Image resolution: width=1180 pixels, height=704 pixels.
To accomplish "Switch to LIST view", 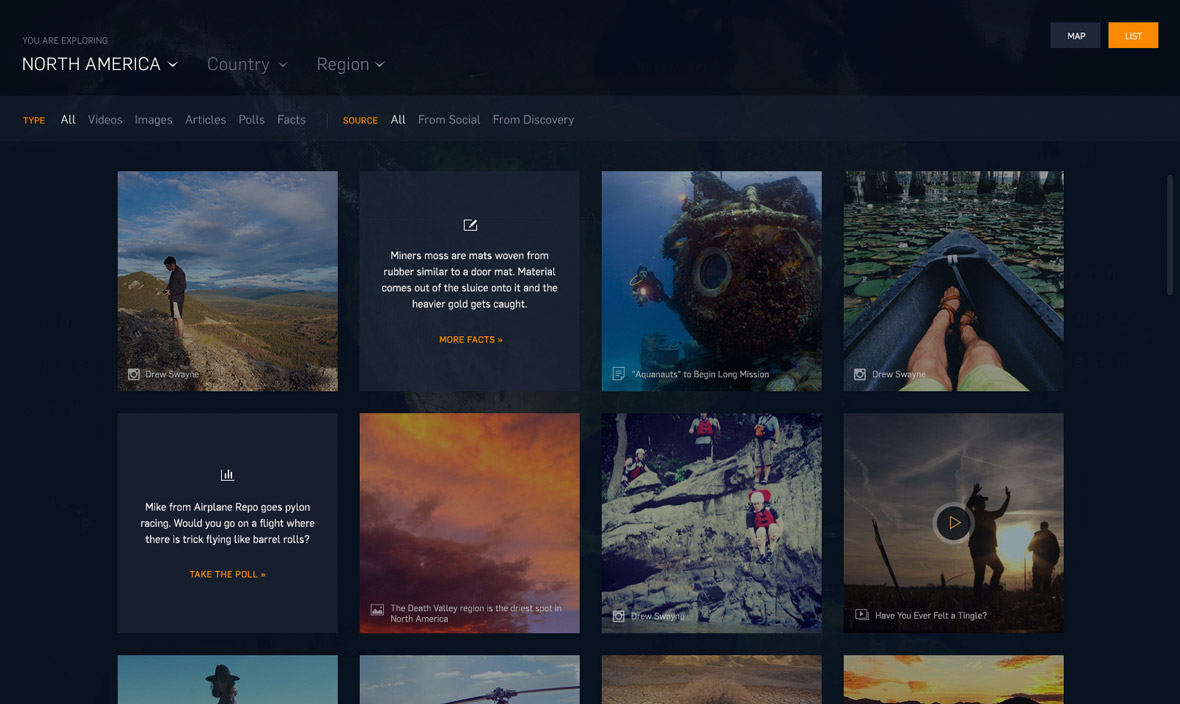I will pyautogui.click(x=1133, y=36).
